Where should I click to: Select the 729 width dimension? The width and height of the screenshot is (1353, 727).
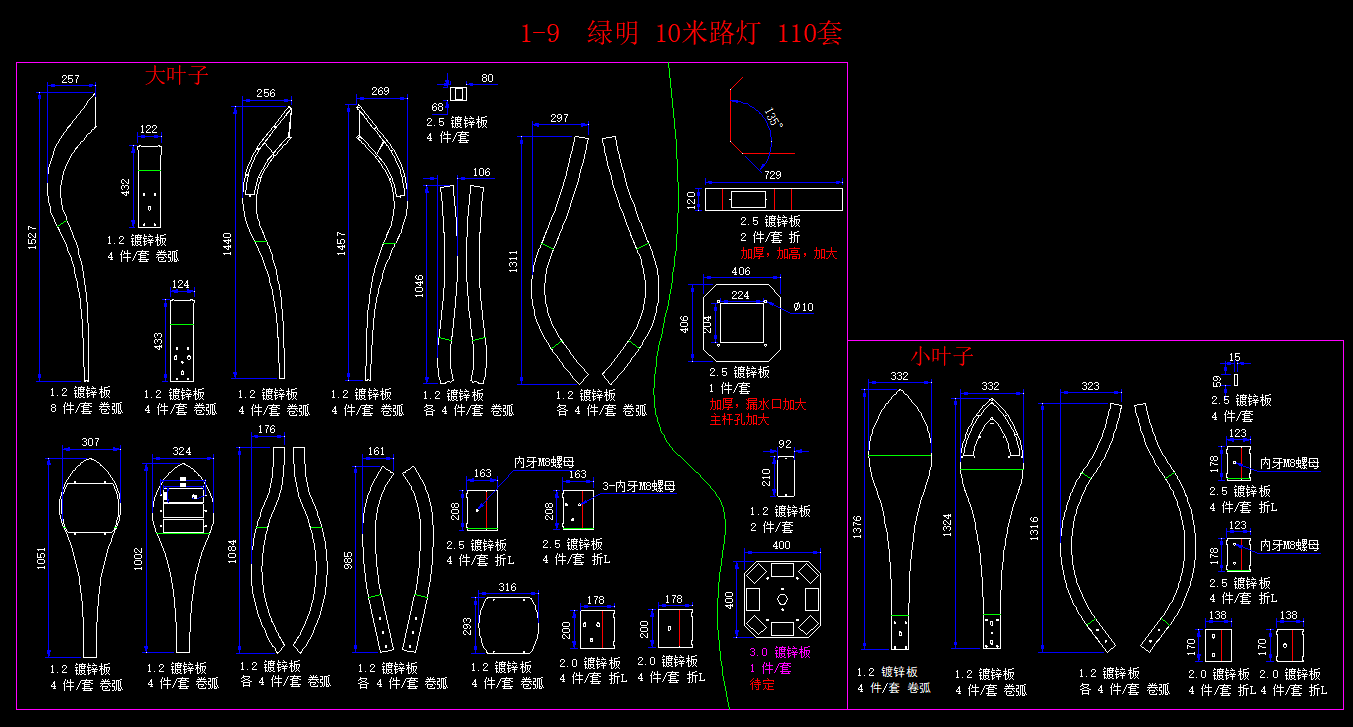click(772, 175)
